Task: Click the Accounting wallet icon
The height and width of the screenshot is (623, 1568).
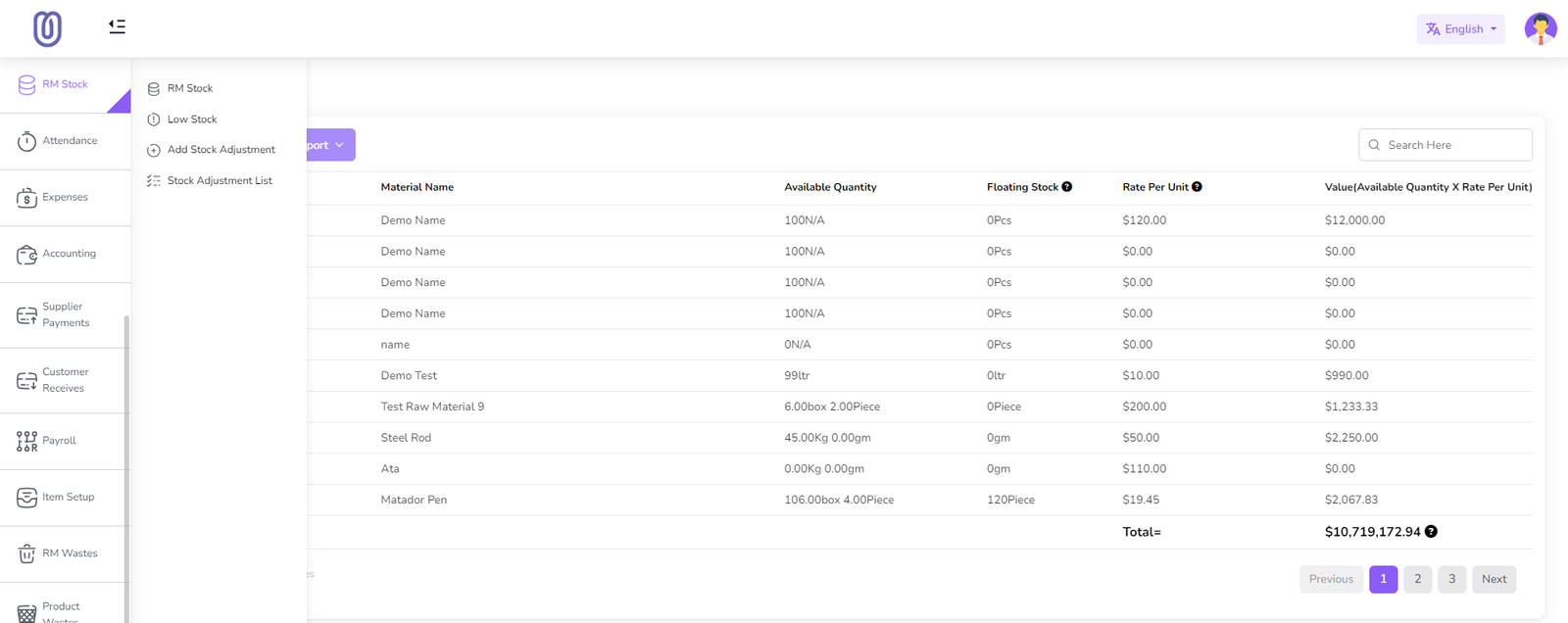Action: coord(26,255)
